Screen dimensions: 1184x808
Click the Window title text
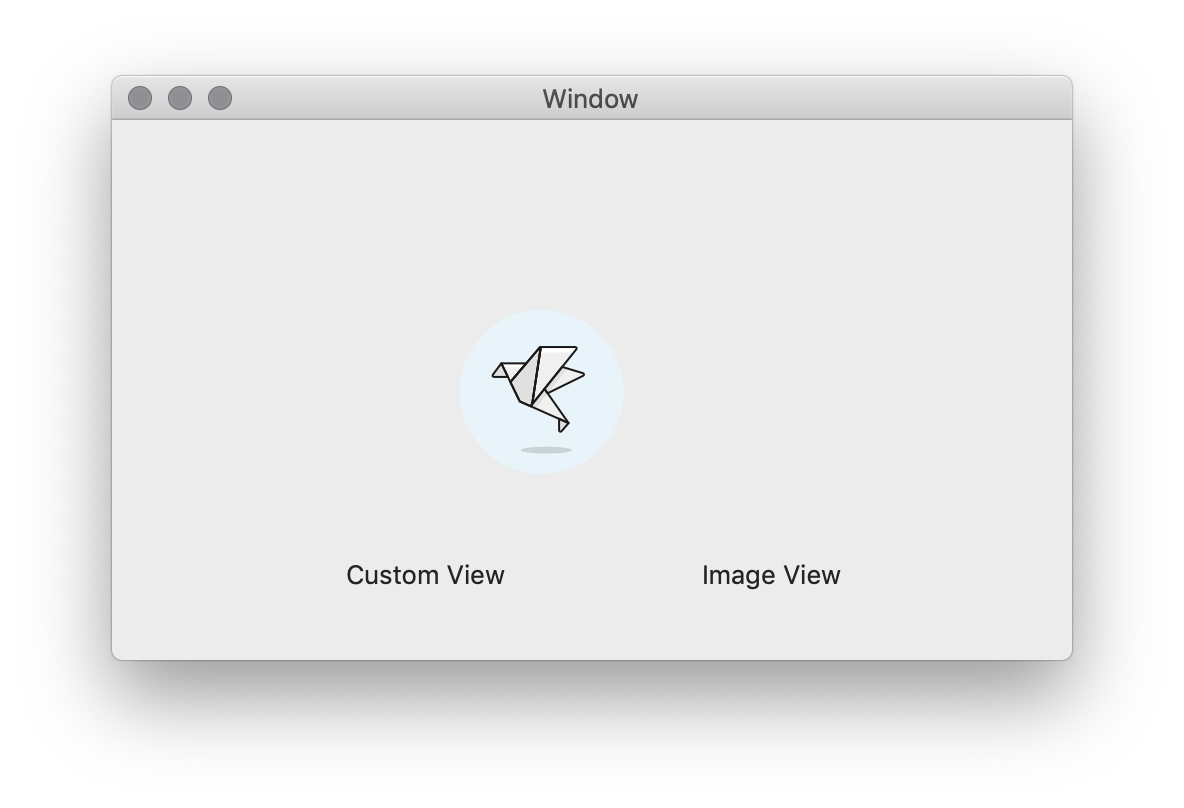[590, 99]
